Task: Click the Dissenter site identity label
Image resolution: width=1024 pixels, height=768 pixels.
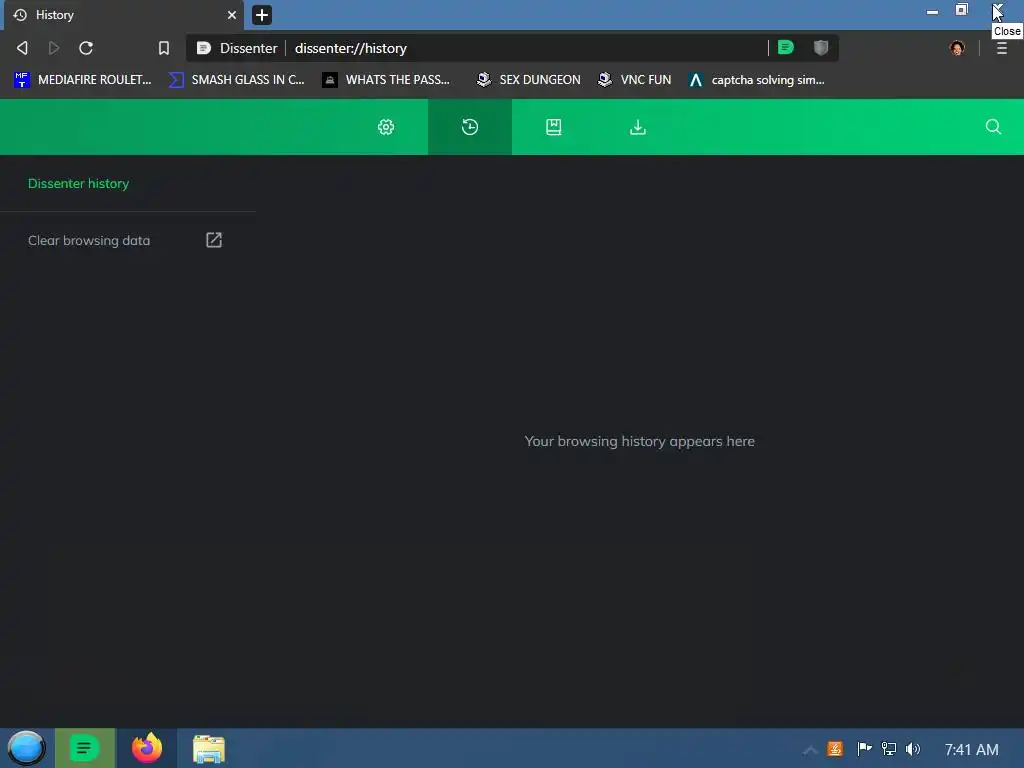Action: click(x=237, y=48)
